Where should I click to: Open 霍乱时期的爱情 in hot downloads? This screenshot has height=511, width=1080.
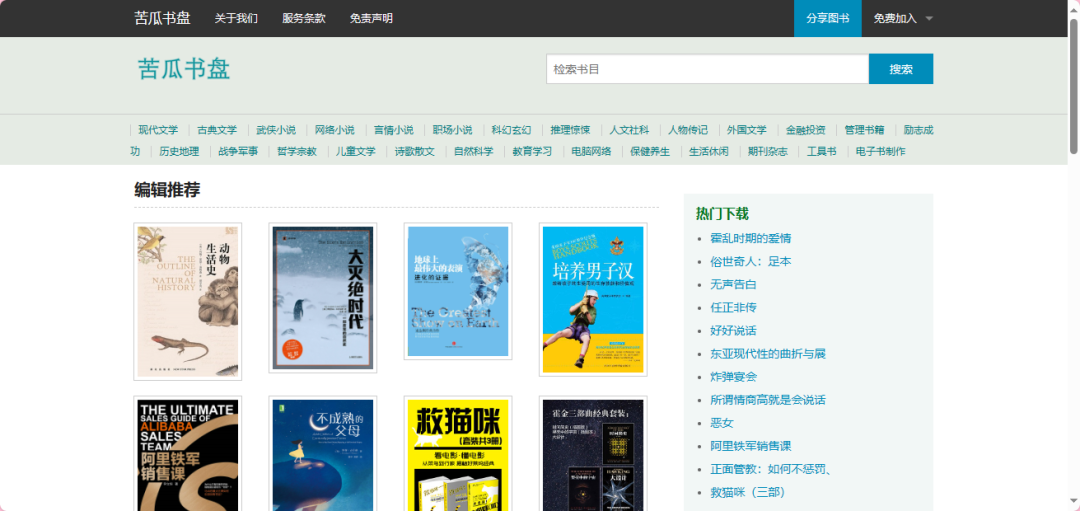click(x=750, y=238)
